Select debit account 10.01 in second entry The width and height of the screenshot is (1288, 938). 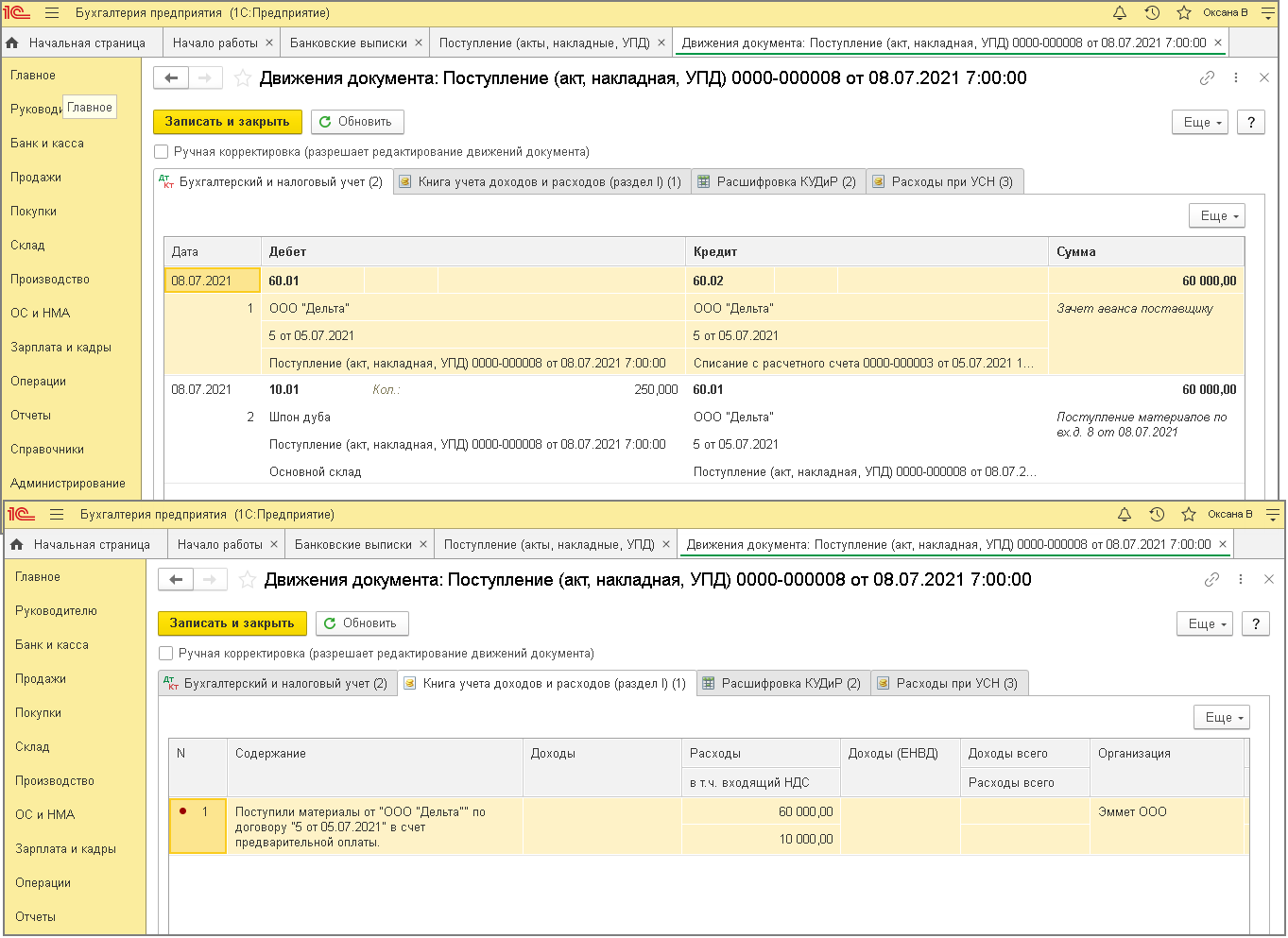[x=283, y=389]
